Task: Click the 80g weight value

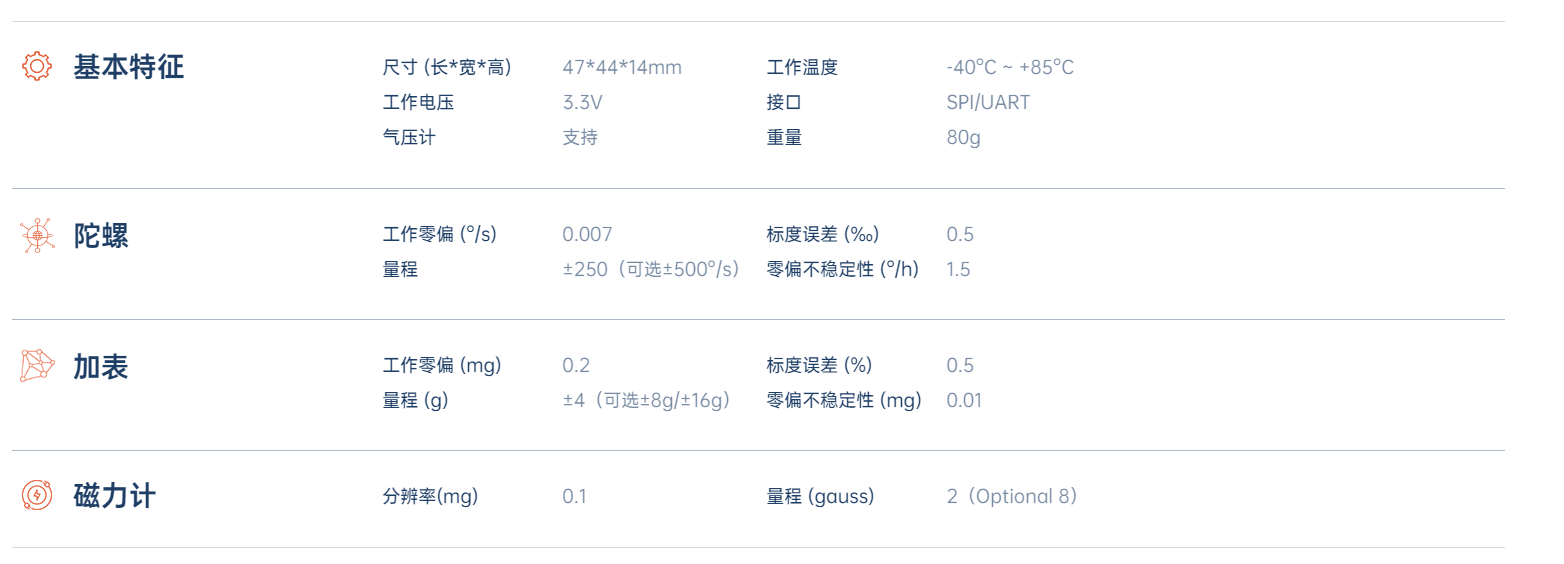Action: coord(964,137)
